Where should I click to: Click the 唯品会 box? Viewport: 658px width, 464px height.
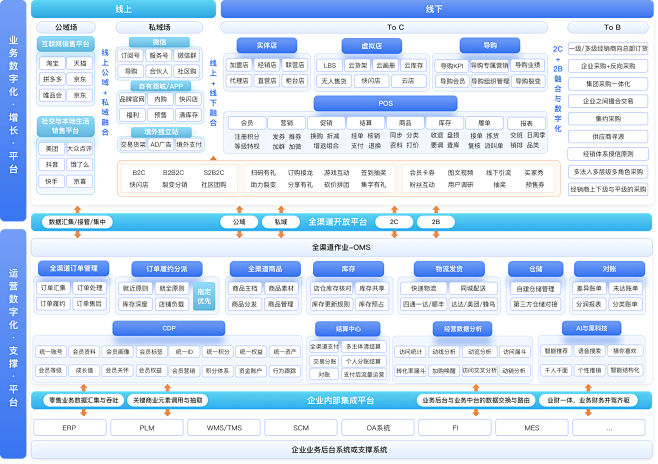[52, 95]
